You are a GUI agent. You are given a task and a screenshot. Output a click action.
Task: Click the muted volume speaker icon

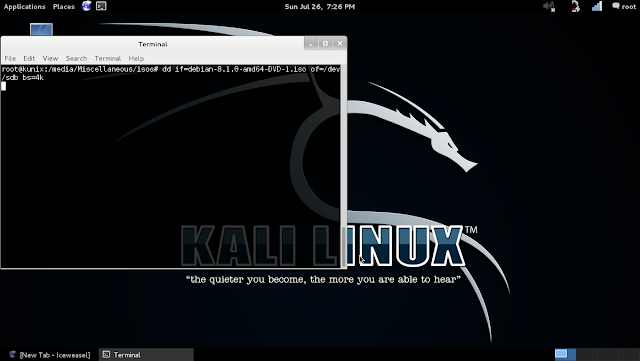[549, 6]
